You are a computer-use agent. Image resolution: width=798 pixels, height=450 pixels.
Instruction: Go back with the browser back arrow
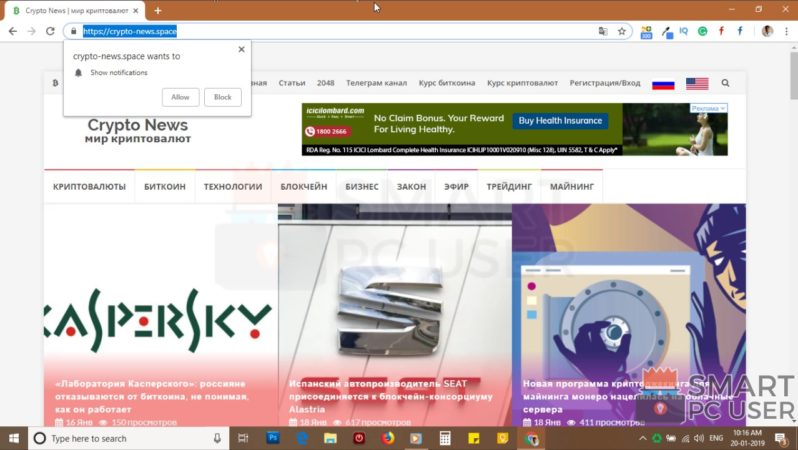pyautogui.click(x=13, y=31)
